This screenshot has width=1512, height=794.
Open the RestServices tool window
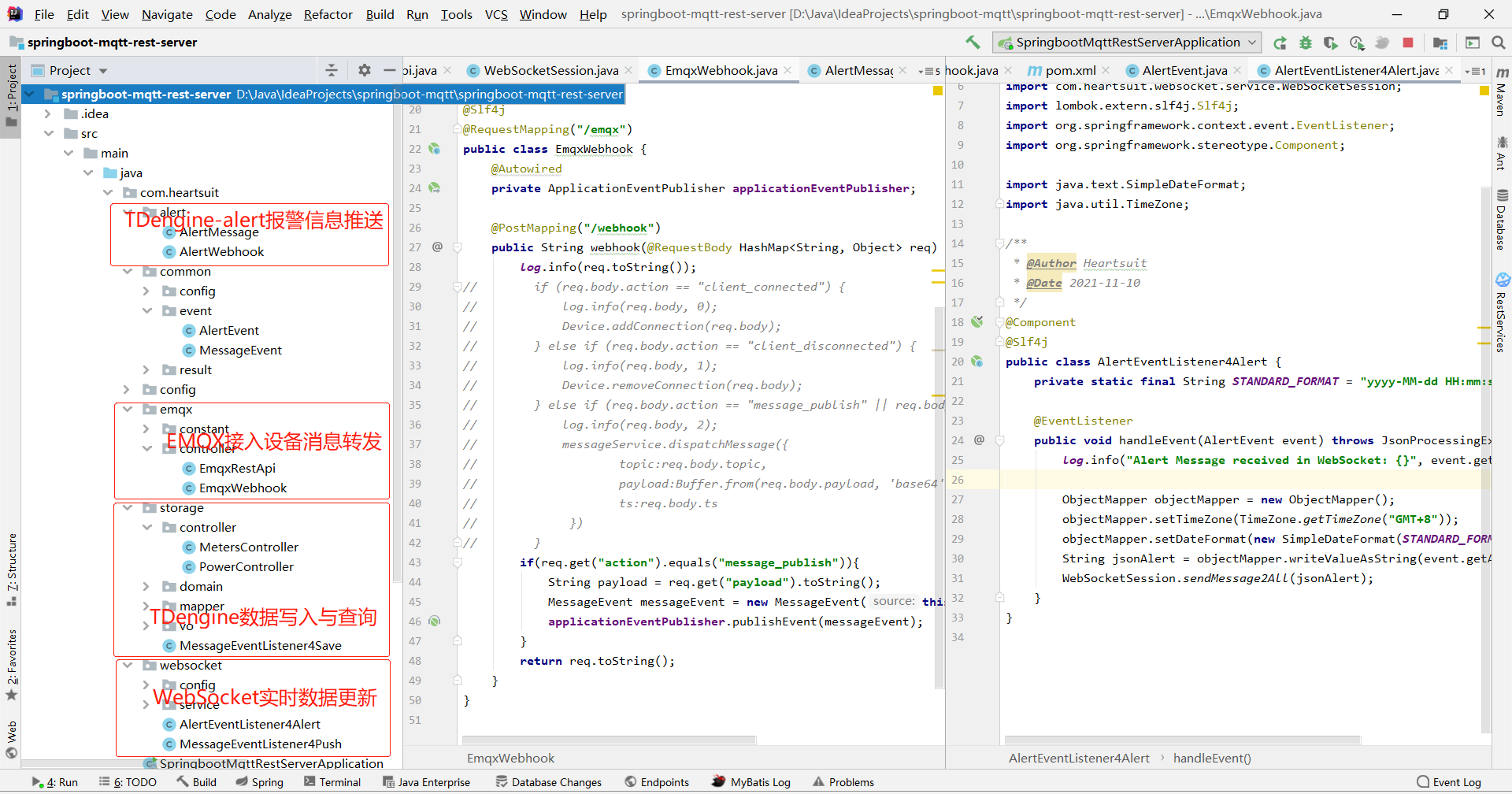tap(1502, 313)
